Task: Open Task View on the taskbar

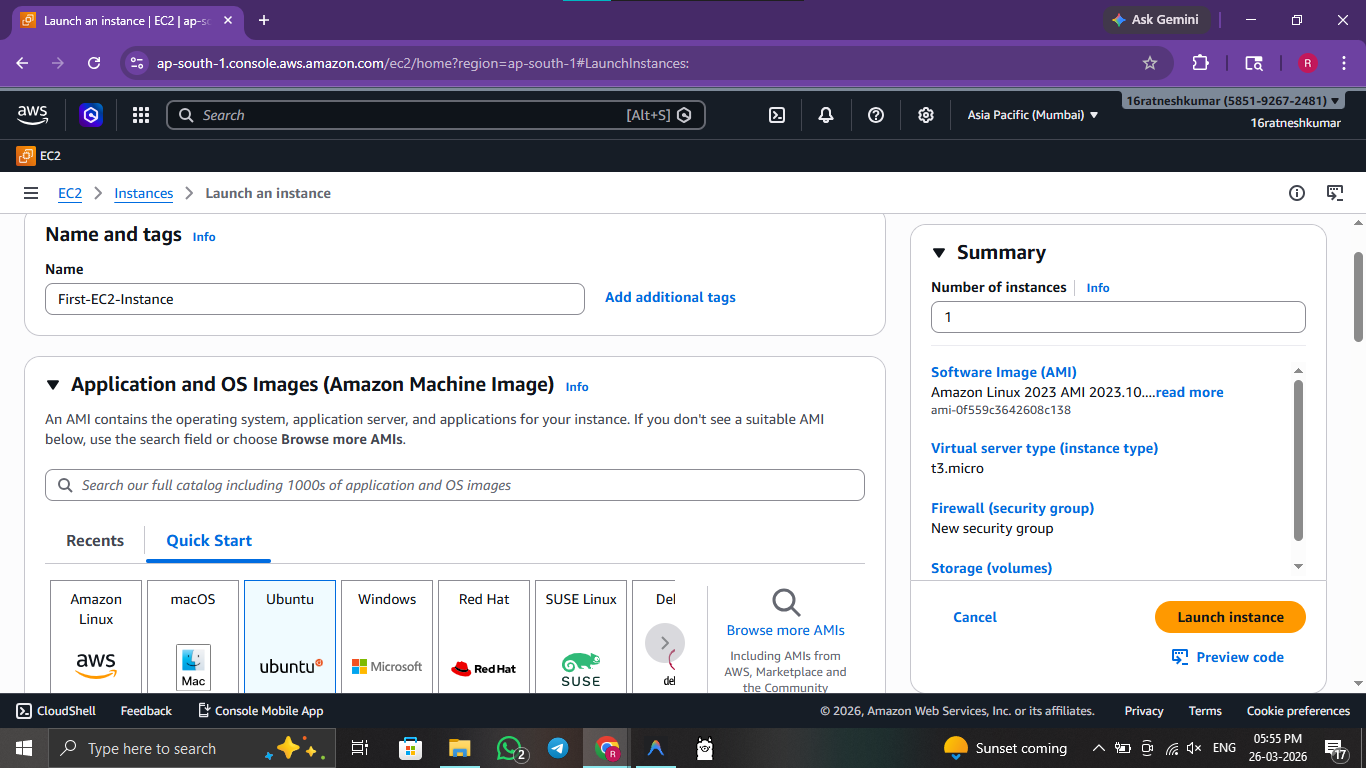Action: tap(360, 748)
